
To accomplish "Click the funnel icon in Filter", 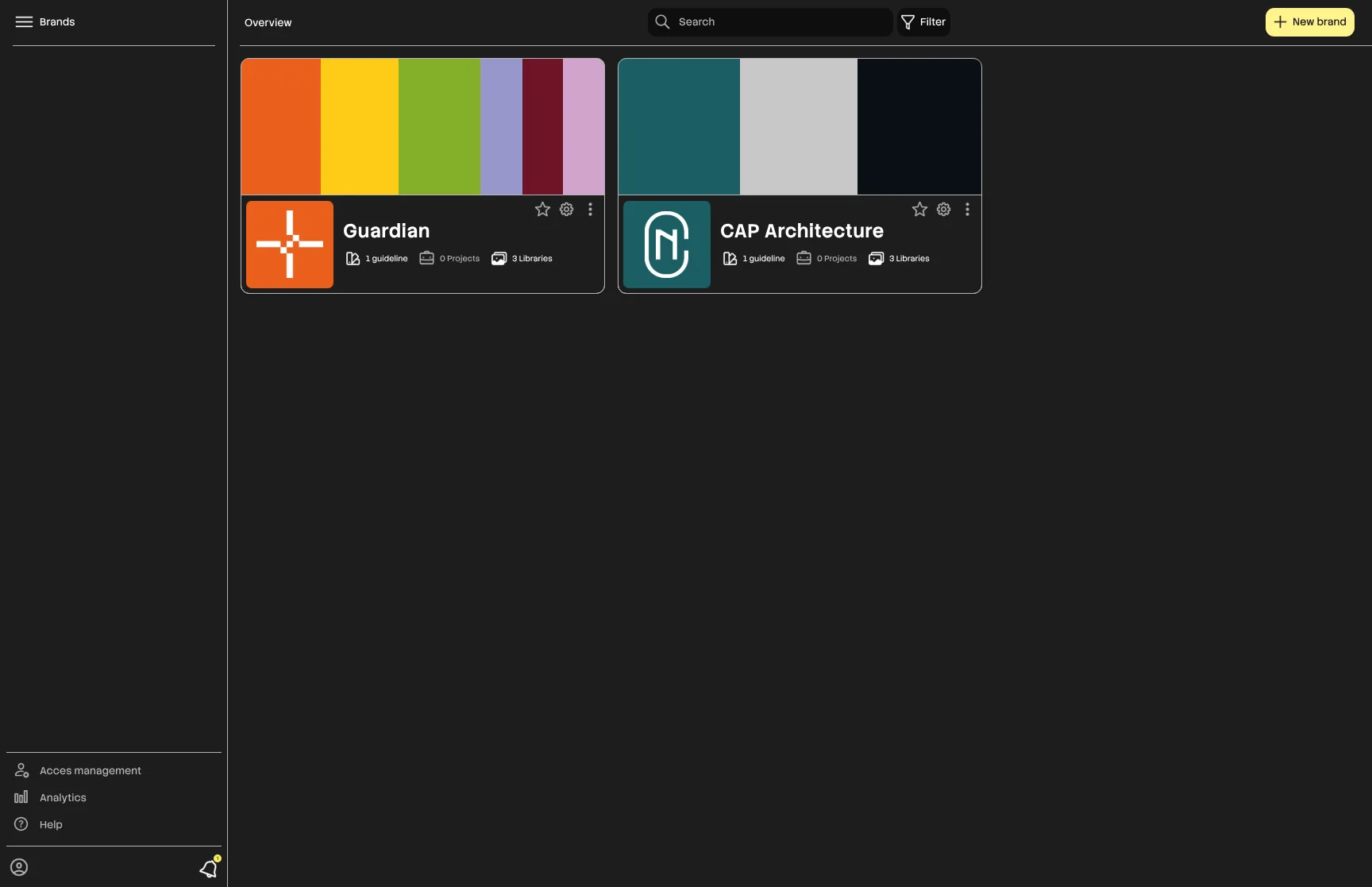I will click(x=908, y=22).
